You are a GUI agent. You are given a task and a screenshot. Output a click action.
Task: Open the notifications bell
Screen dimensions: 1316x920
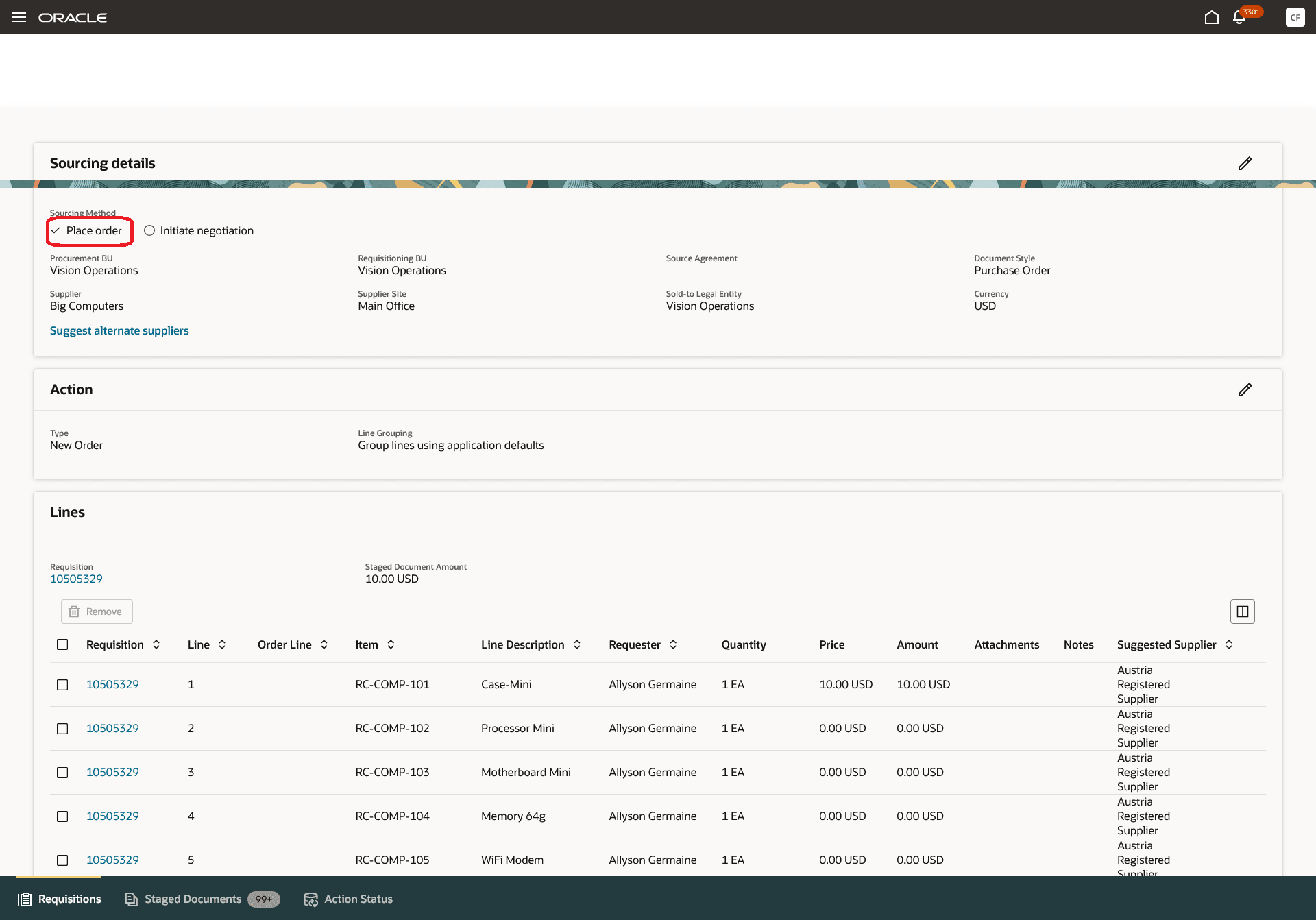click(1239, 17)
